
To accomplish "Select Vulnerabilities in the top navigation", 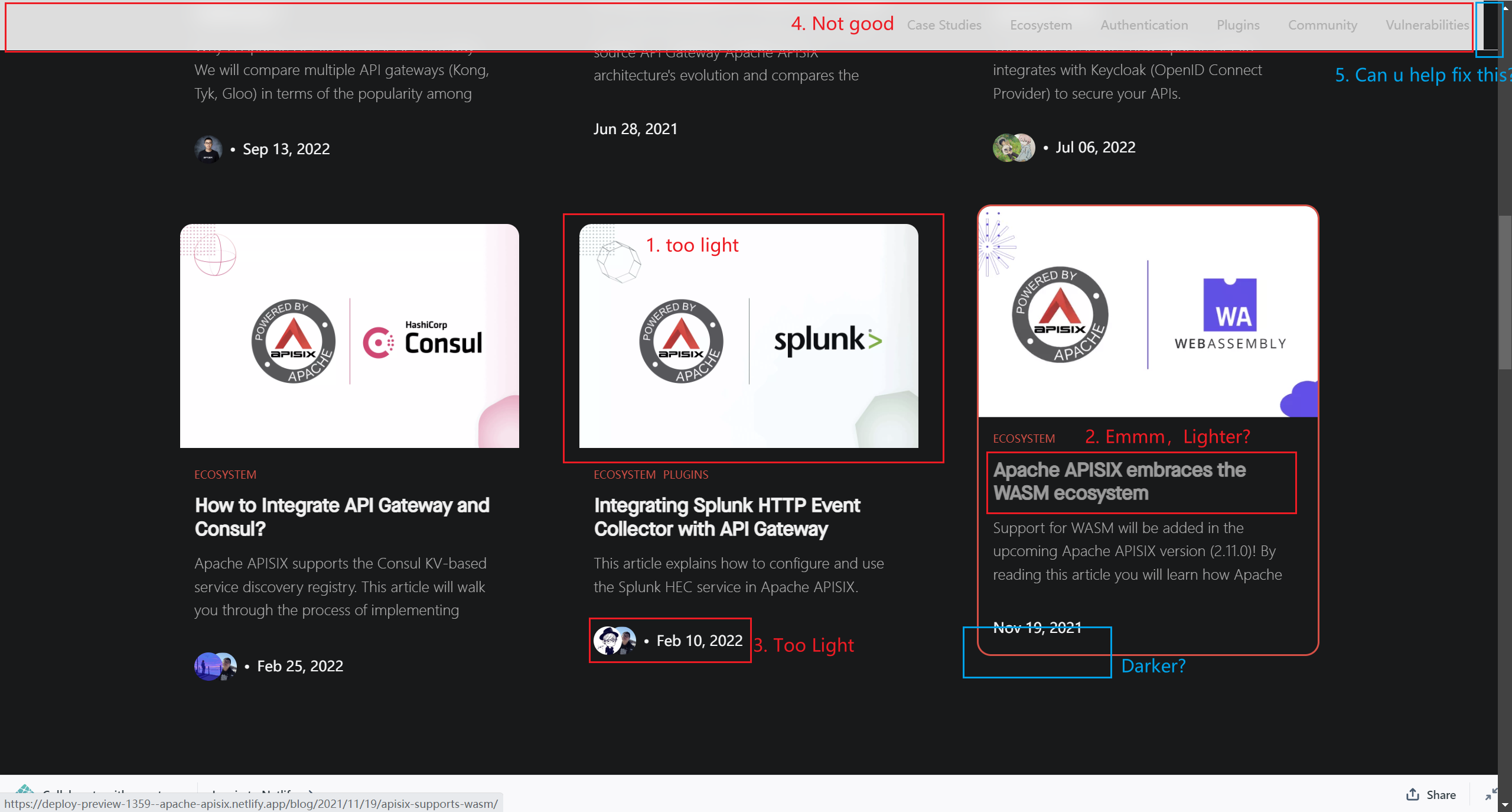I will 1427,25.
